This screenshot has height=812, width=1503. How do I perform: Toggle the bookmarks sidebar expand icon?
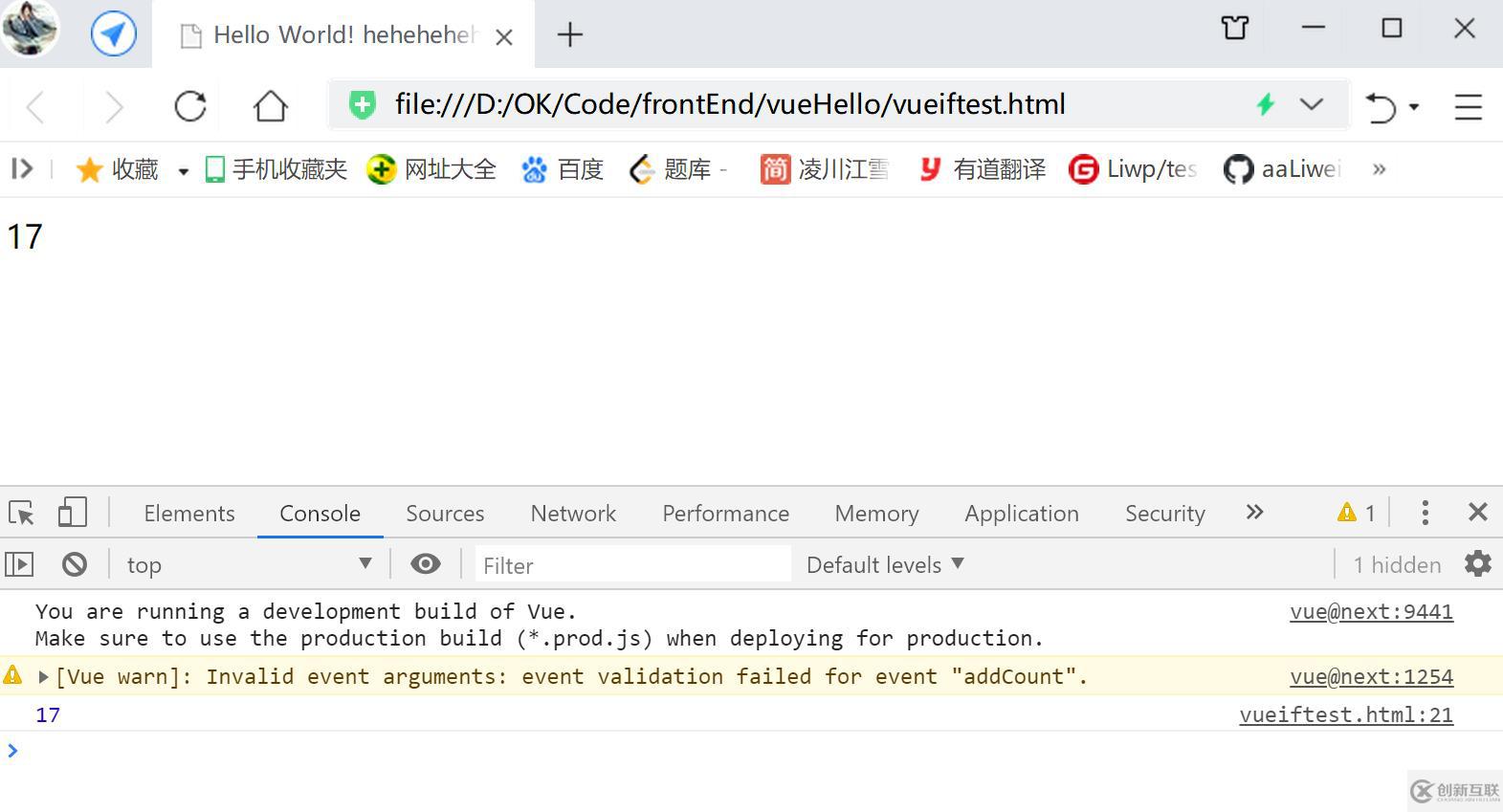pyautogui.click(x=22, y=169)
